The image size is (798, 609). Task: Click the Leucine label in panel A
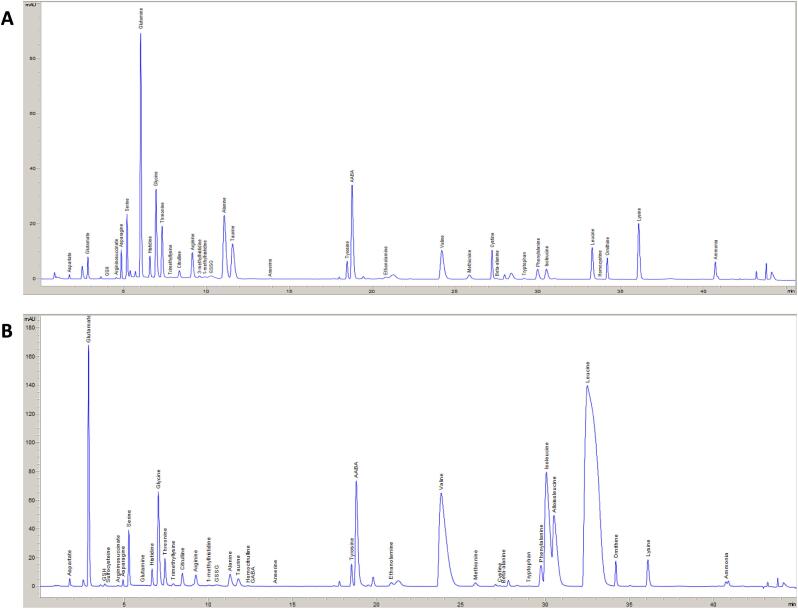click(x=592, y=237)
